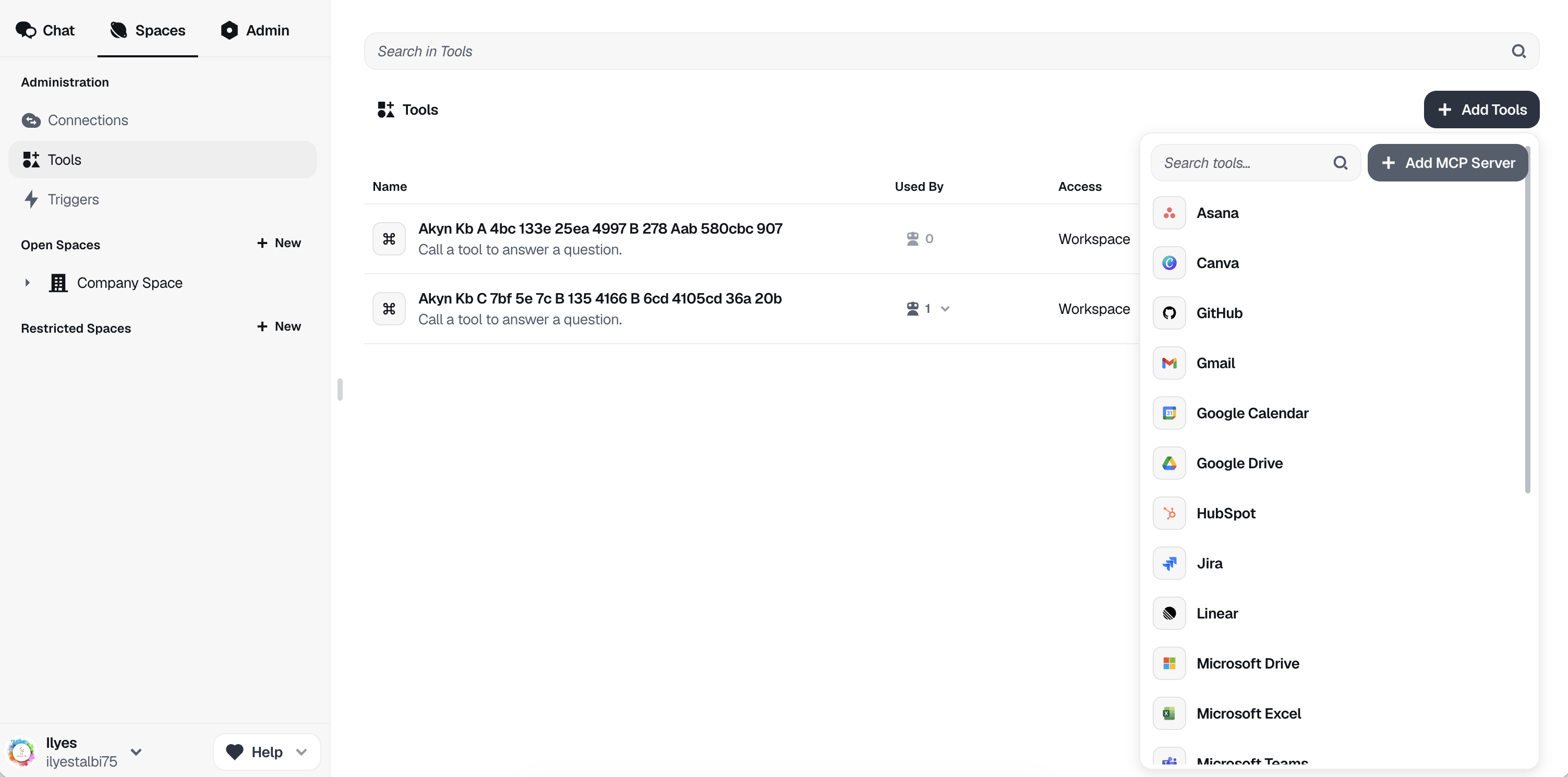
Task: Click the HubSpot integration icon
Action: (1168, 513)
